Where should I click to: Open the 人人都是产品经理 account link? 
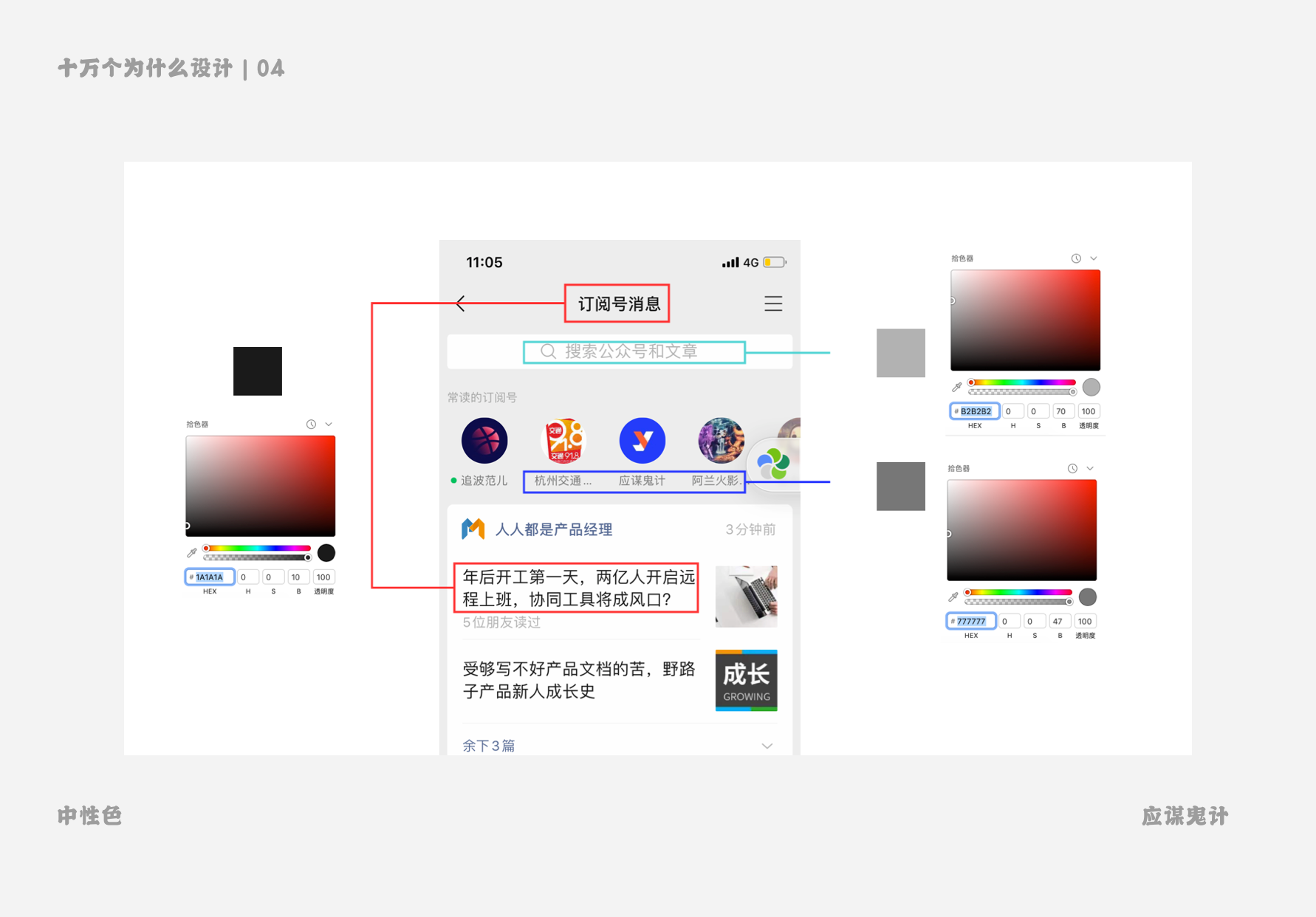pyautogui.click(x=552, y=529)
